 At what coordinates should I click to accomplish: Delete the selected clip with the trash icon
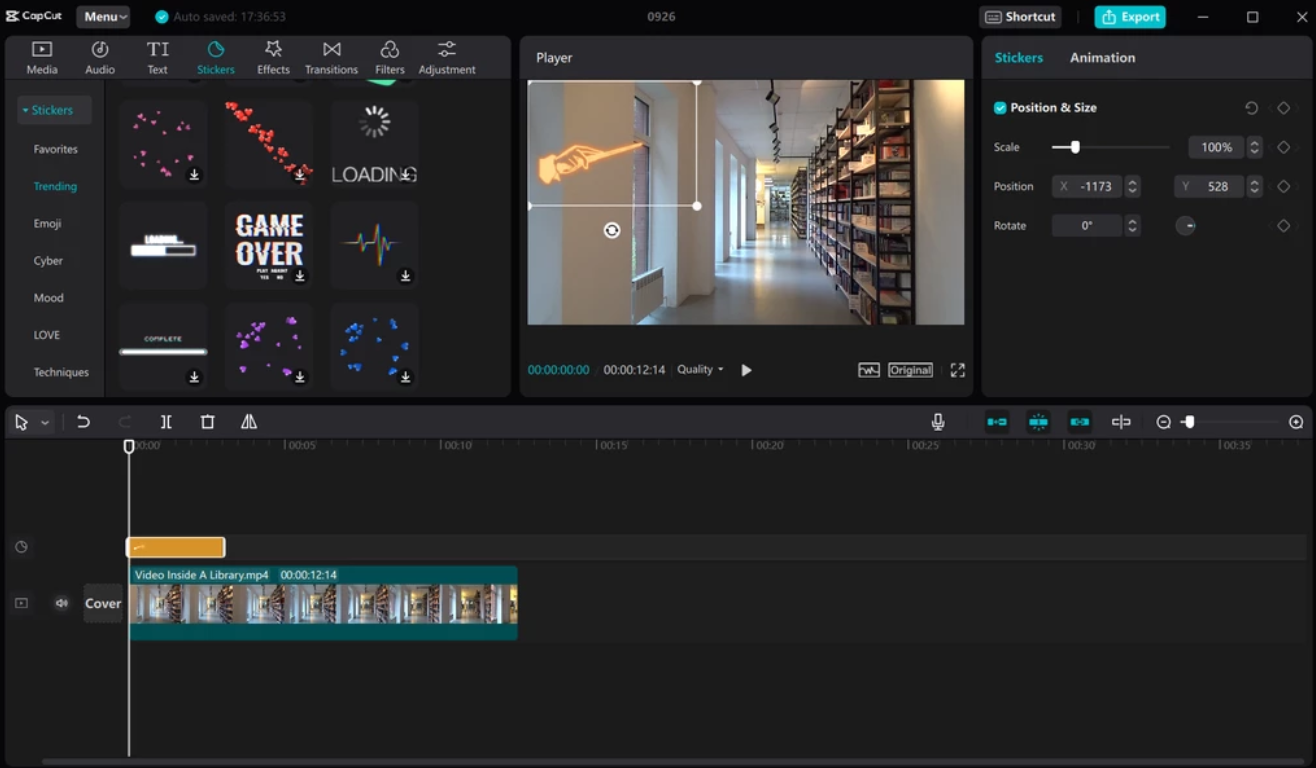[207, 421]
